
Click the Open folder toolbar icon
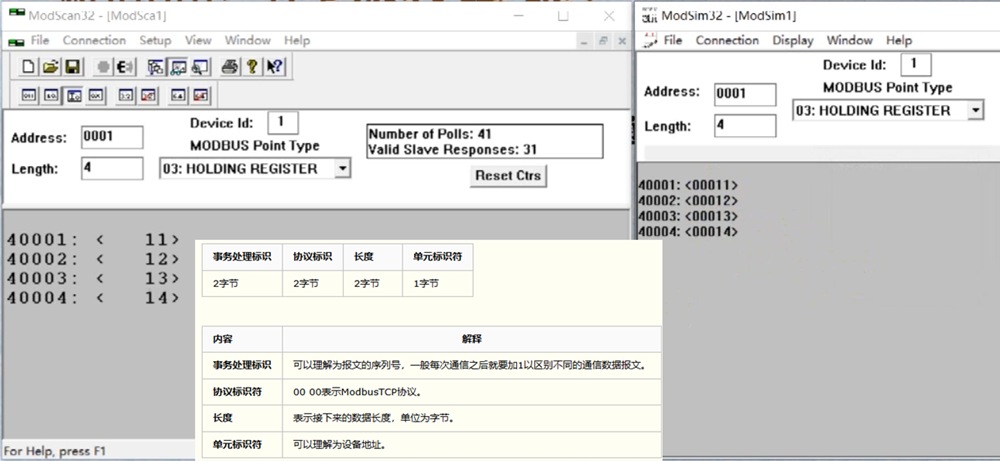tap(49, 67)
